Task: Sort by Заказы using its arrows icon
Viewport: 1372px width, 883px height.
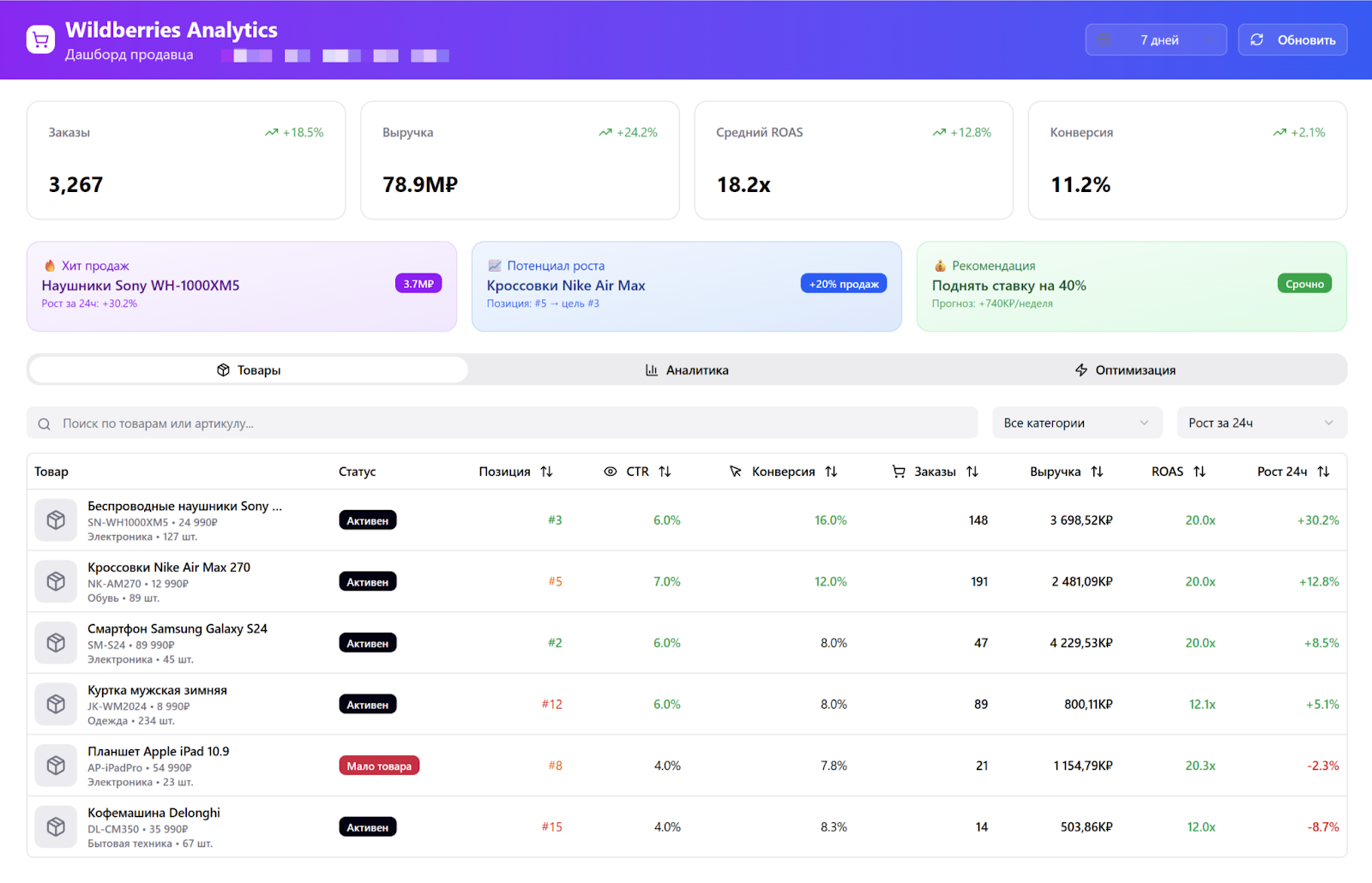Action: pos(972,472)
